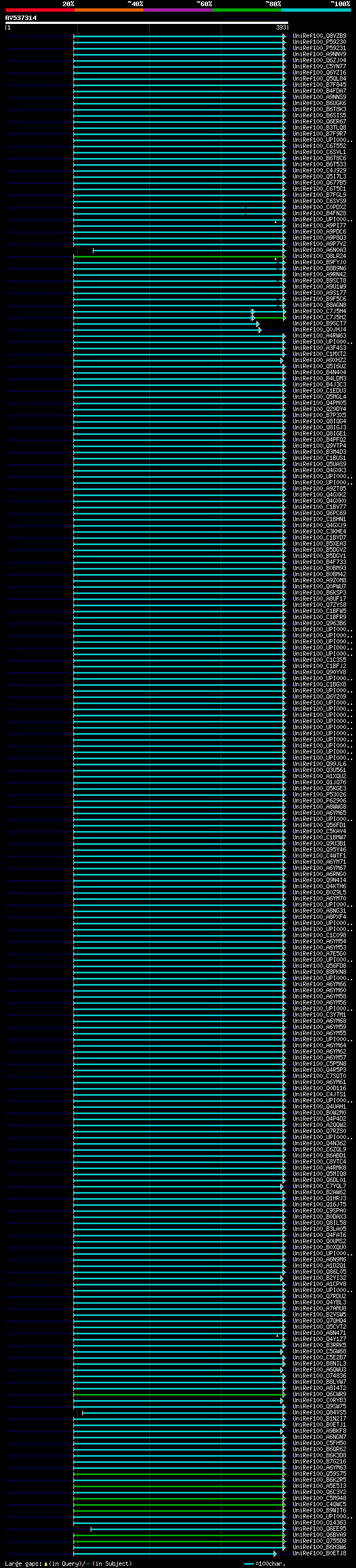Select label UniRef100_O74836

319,1376
